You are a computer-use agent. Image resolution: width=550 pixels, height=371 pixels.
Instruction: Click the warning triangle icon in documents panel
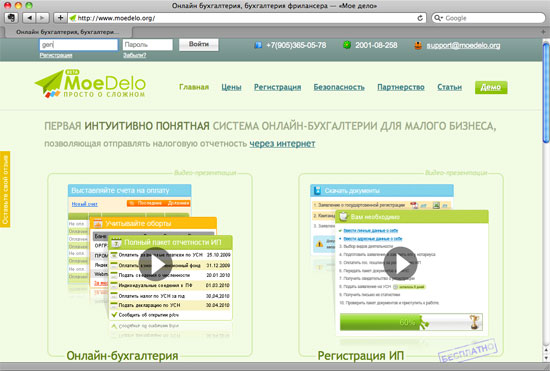[x=319, y=243]
